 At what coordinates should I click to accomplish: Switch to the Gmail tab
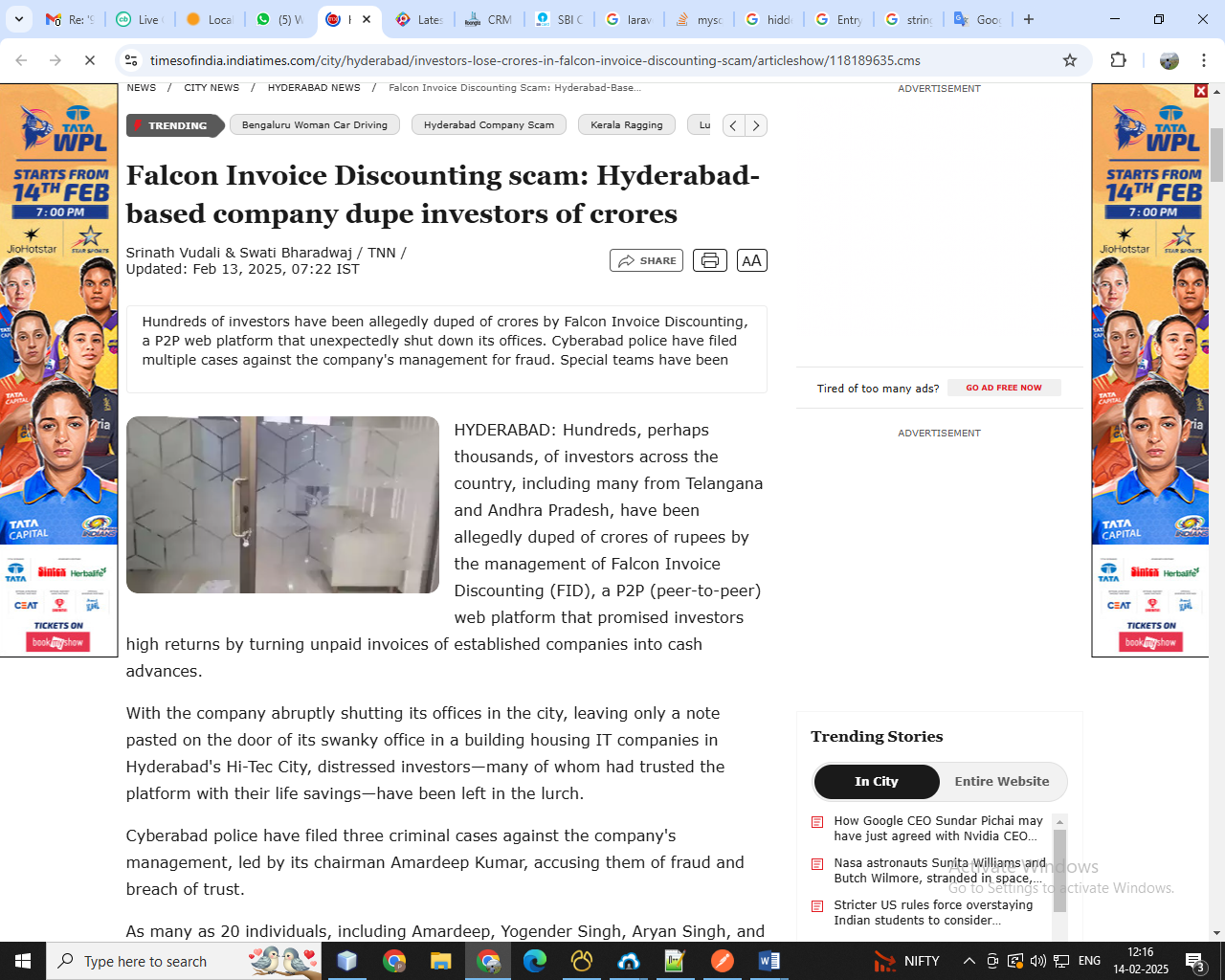(x=70, y=19)
